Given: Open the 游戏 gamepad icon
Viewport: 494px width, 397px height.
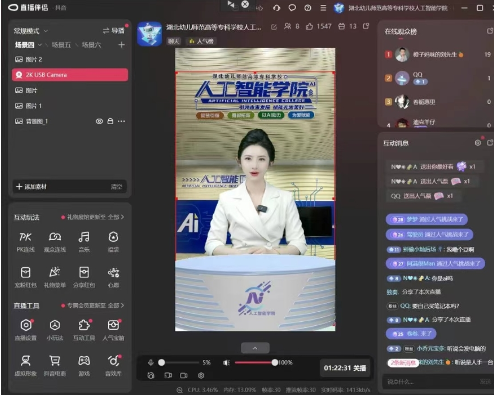Looking at the screenshot, I should tap(84, 365).
